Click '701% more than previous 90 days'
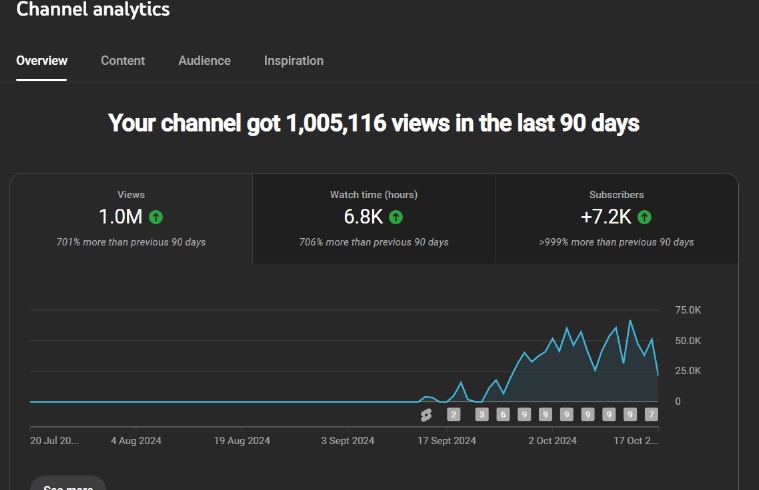 tap(131, 242)
